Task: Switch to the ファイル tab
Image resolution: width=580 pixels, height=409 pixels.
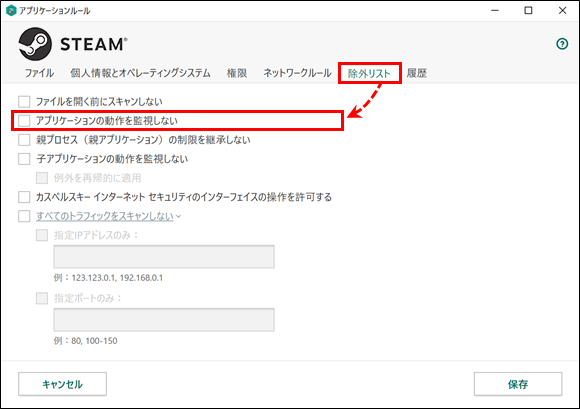Action: [x=39, y=73]
